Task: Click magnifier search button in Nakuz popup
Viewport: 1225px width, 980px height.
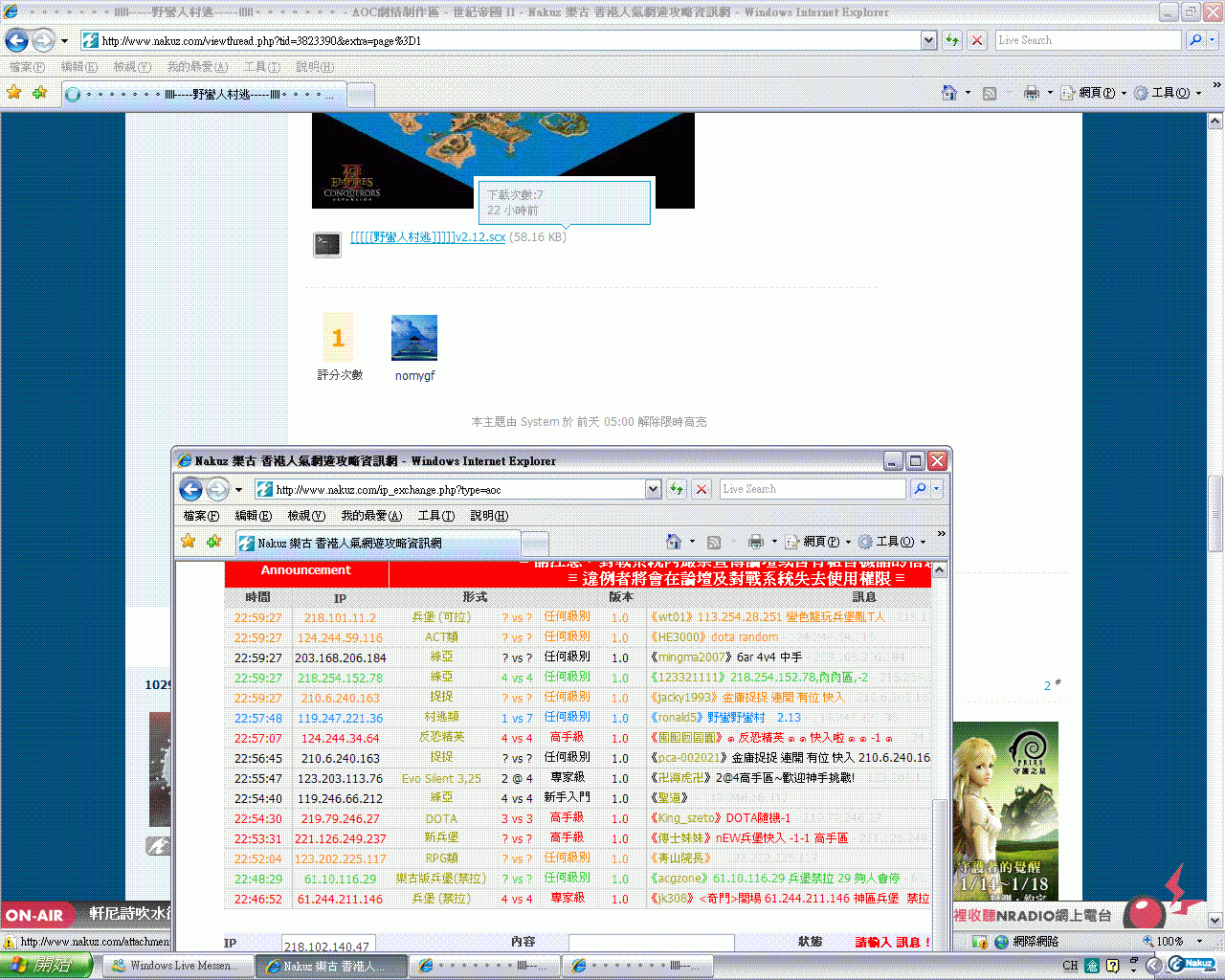Action: [x=919, y=489]
